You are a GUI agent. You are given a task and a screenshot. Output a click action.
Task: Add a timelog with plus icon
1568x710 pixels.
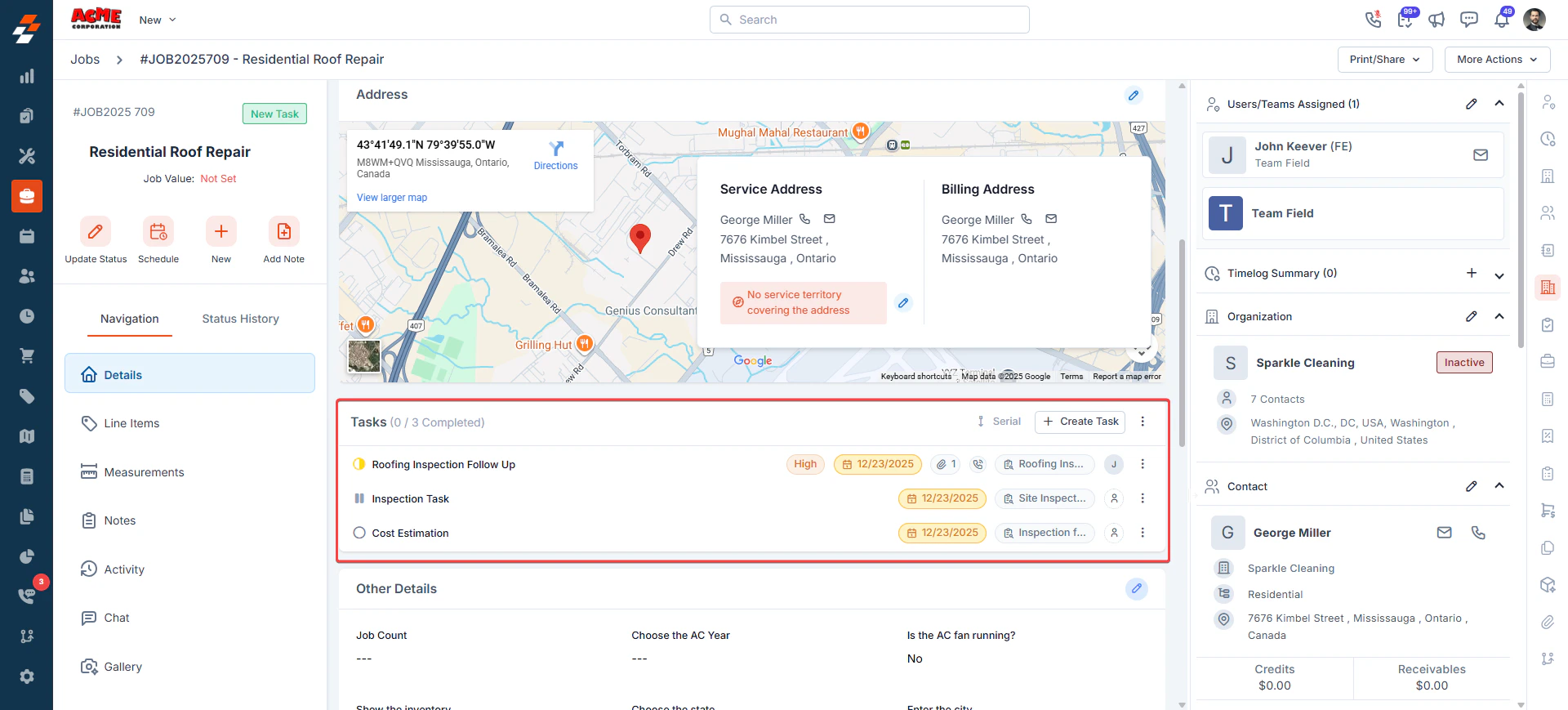[x=1472, y=273]
